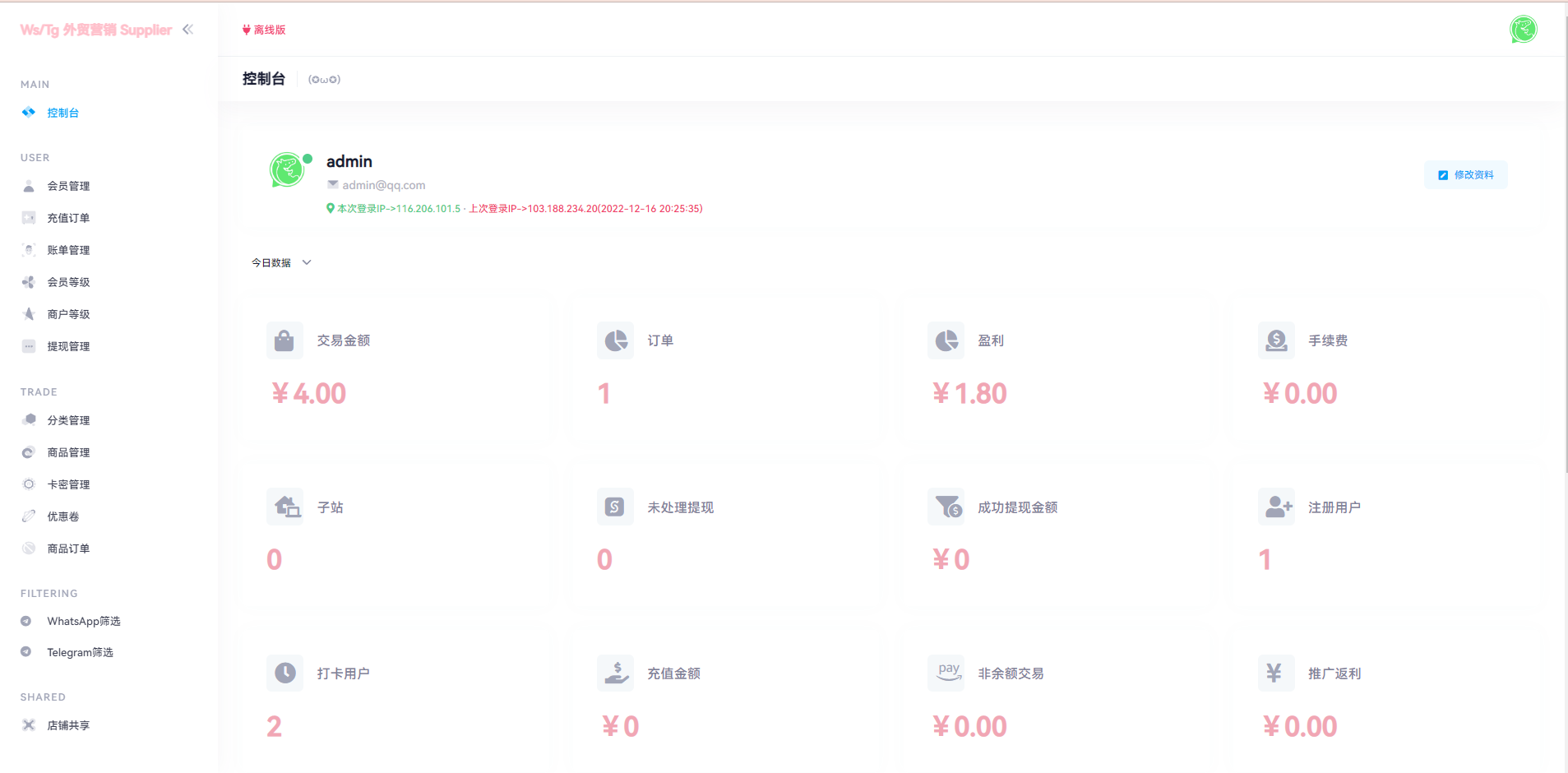Click the house icon for 子站
This screenshot has height=773, width=1568.
pos(284,507)
